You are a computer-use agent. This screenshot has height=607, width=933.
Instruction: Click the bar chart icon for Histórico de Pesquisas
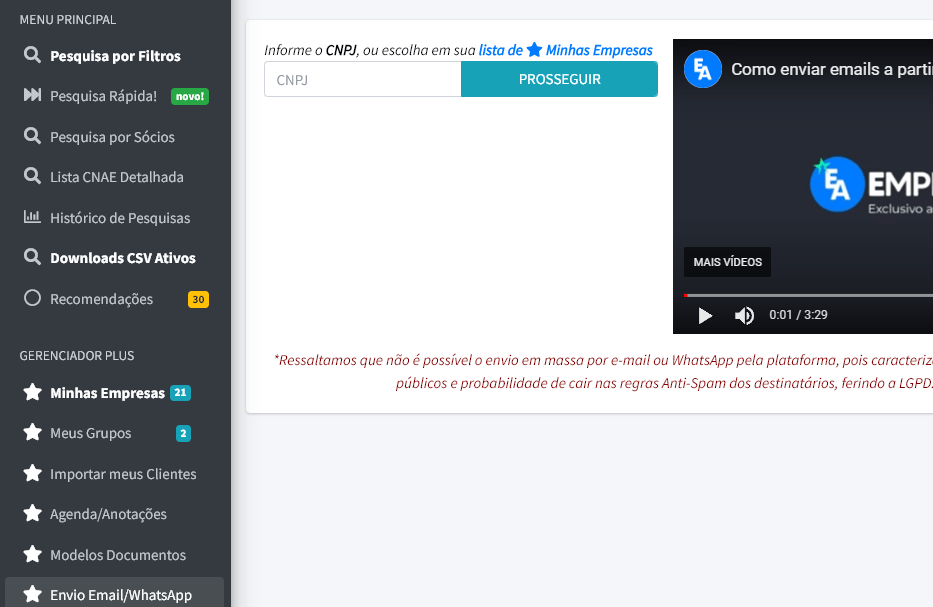32,218
